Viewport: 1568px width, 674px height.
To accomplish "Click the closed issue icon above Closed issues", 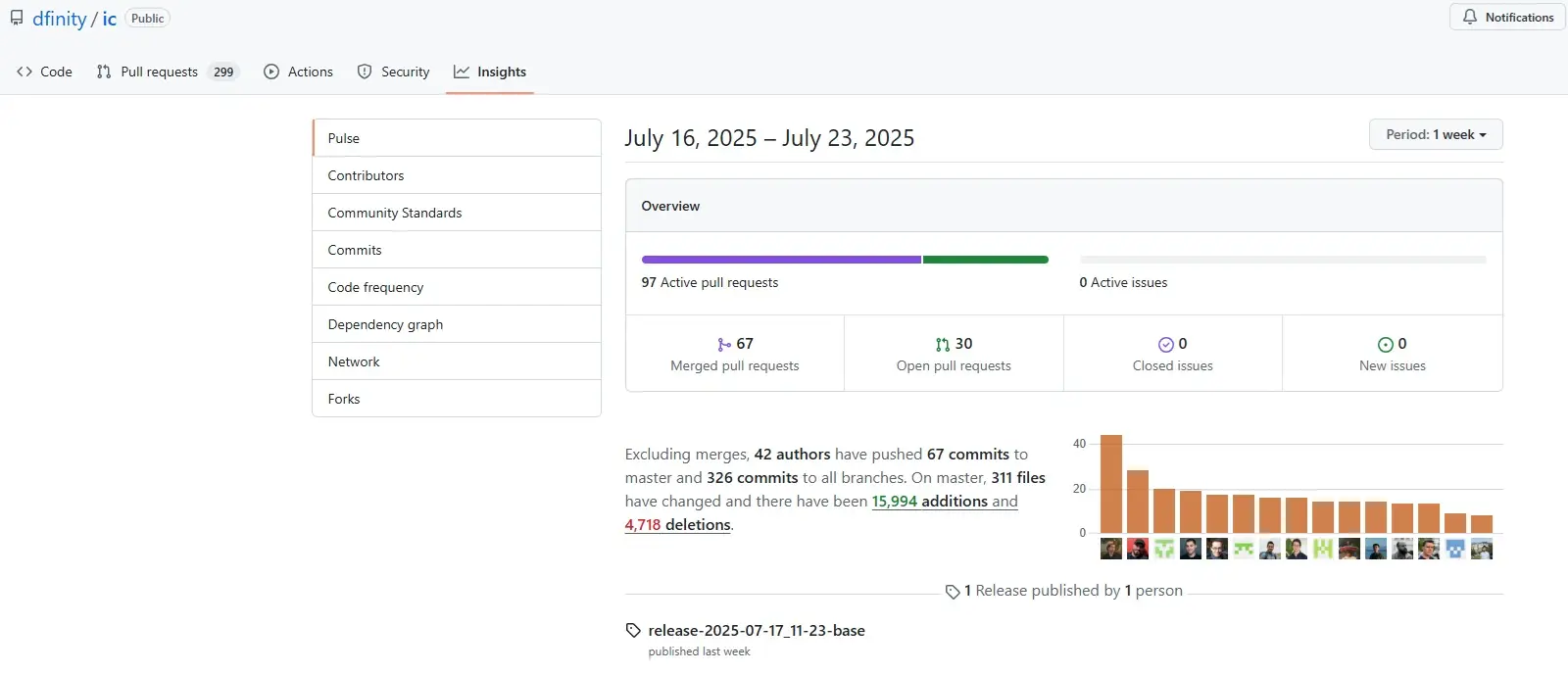I will (x=1166, y=344).
